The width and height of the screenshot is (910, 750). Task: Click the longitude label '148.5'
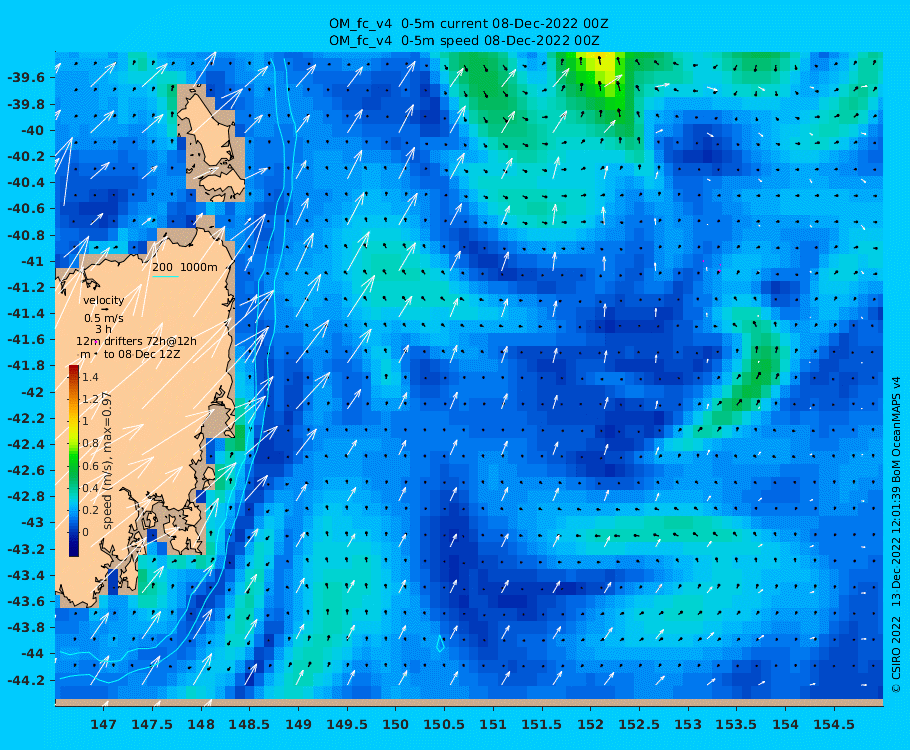point(249,724)
